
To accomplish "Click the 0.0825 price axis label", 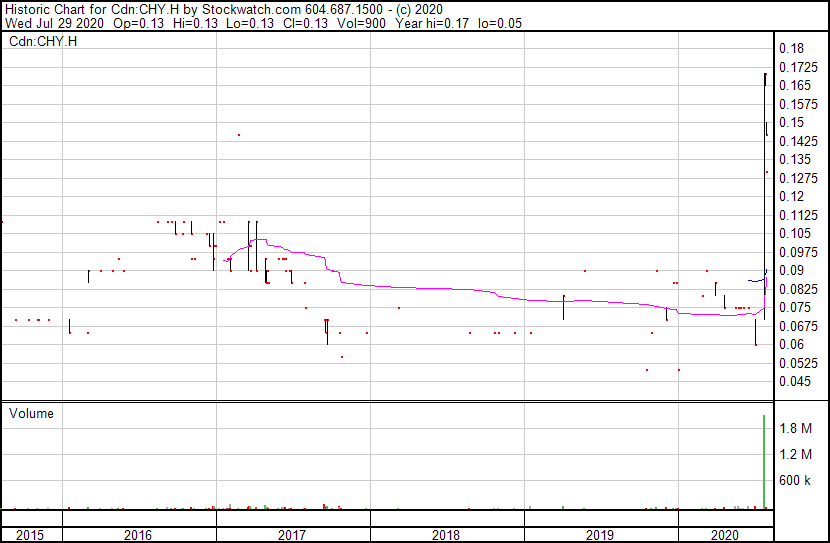I will (798, 289).
